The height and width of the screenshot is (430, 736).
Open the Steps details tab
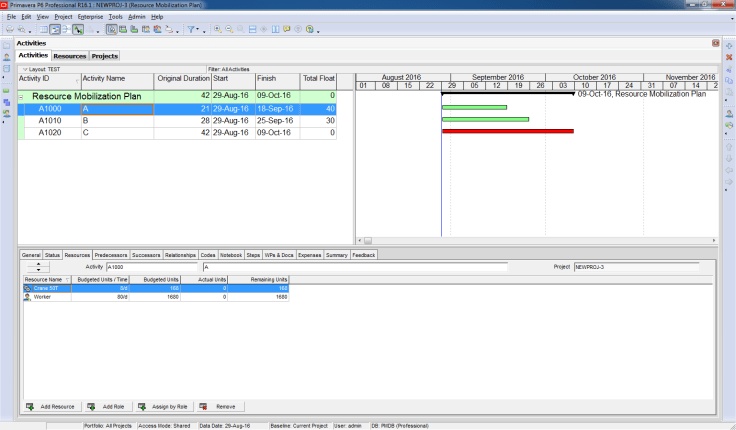click(253, 255)
